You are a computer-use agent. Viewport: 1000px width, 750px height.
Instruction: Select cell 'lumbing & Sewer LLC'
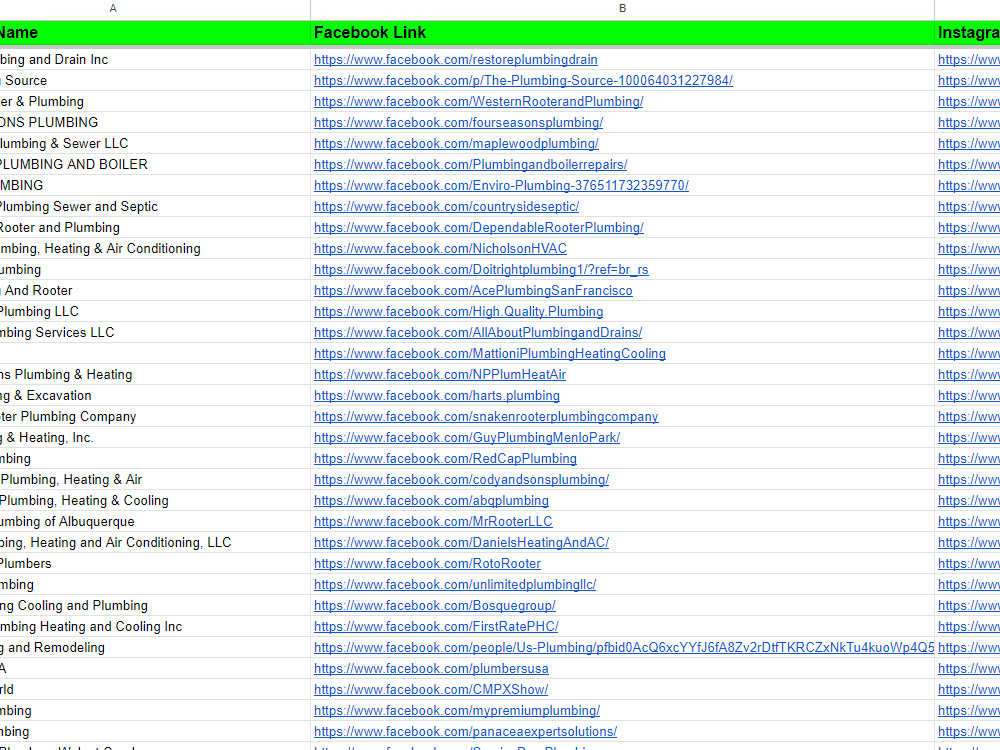point(155,143)
